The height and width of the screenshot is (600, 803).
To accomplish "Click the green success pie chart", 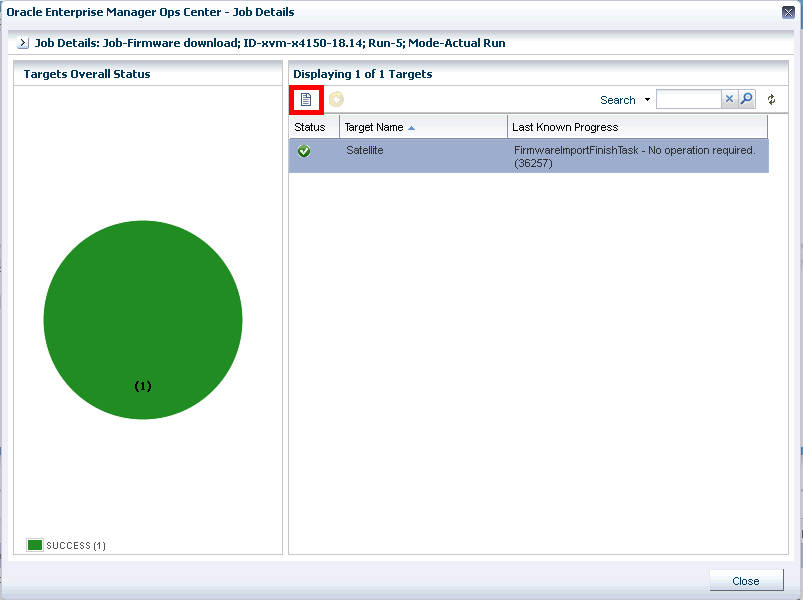I will [143, 320].
